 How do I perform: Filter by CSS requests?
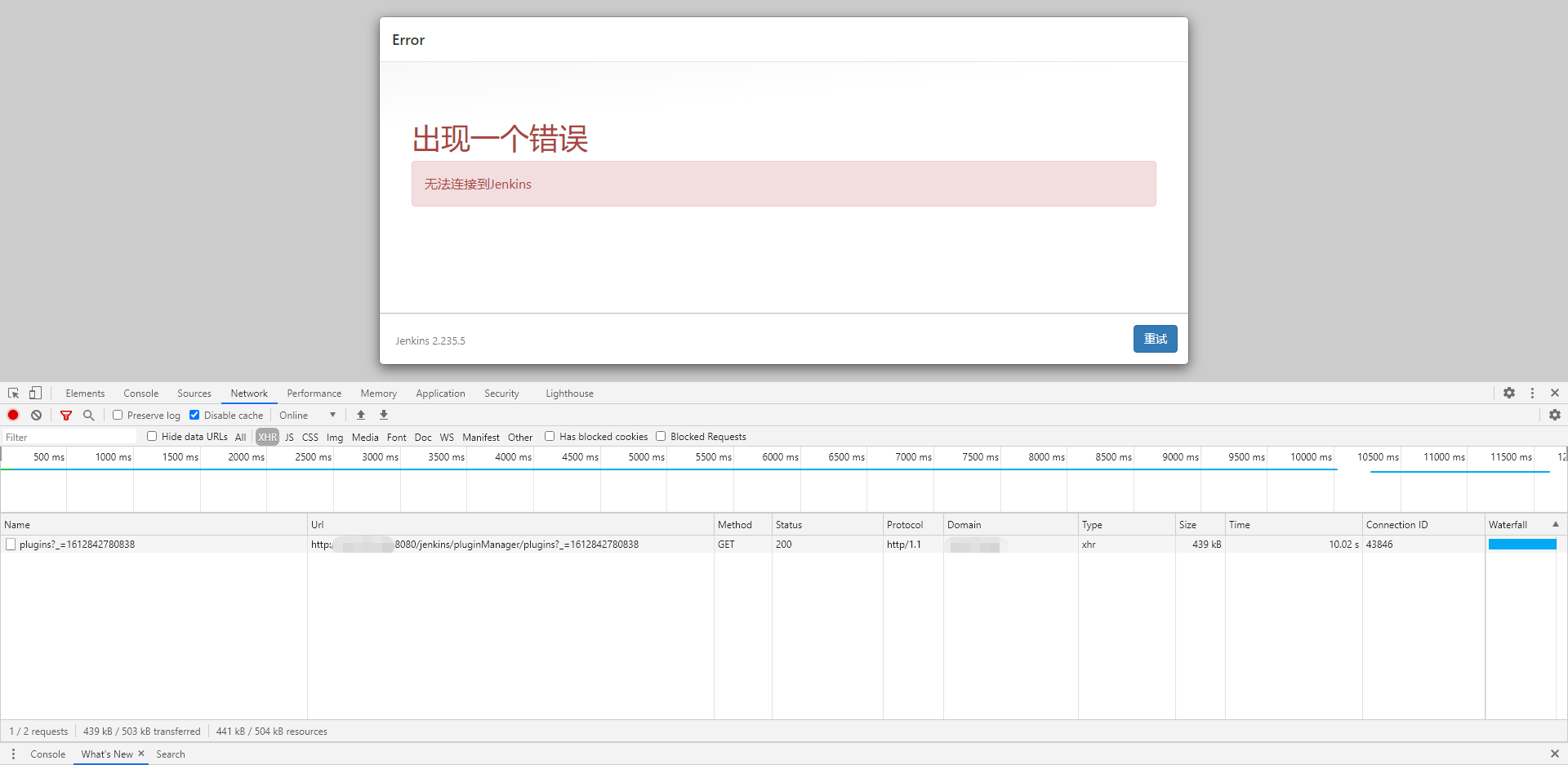[x=310, y=437]
